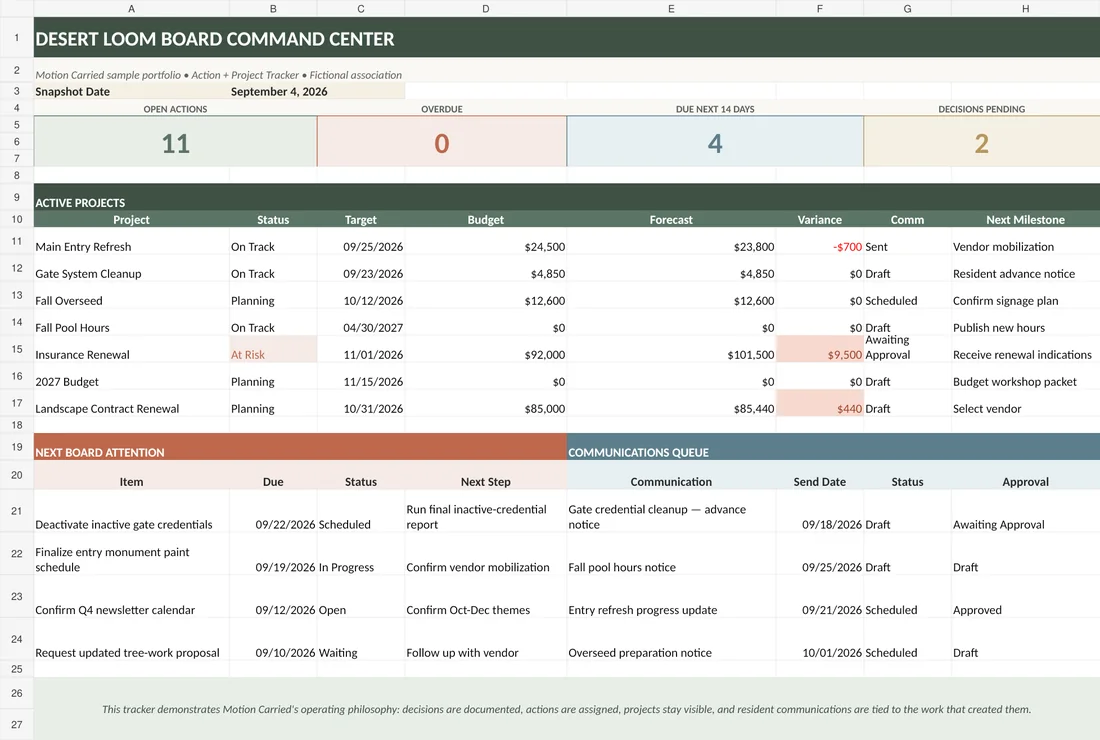
Task: Click Fall pool hours notice communication
Action: (671, 553)
